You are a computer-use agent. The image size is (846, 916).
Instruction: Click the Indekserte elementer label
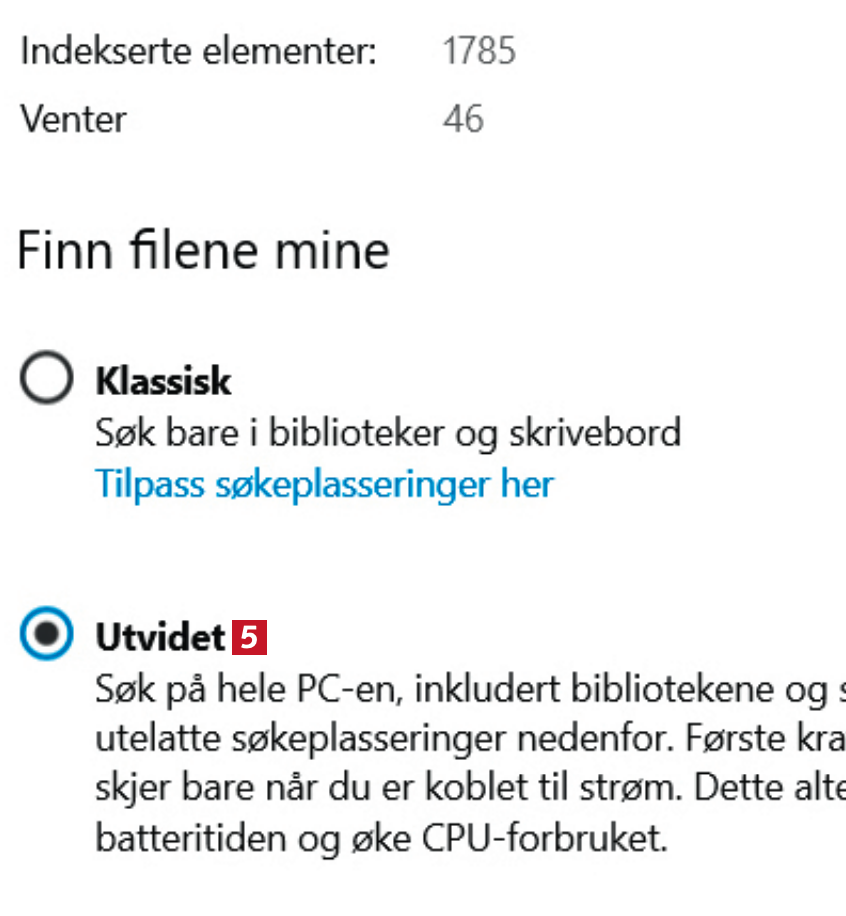pos(198,52)
